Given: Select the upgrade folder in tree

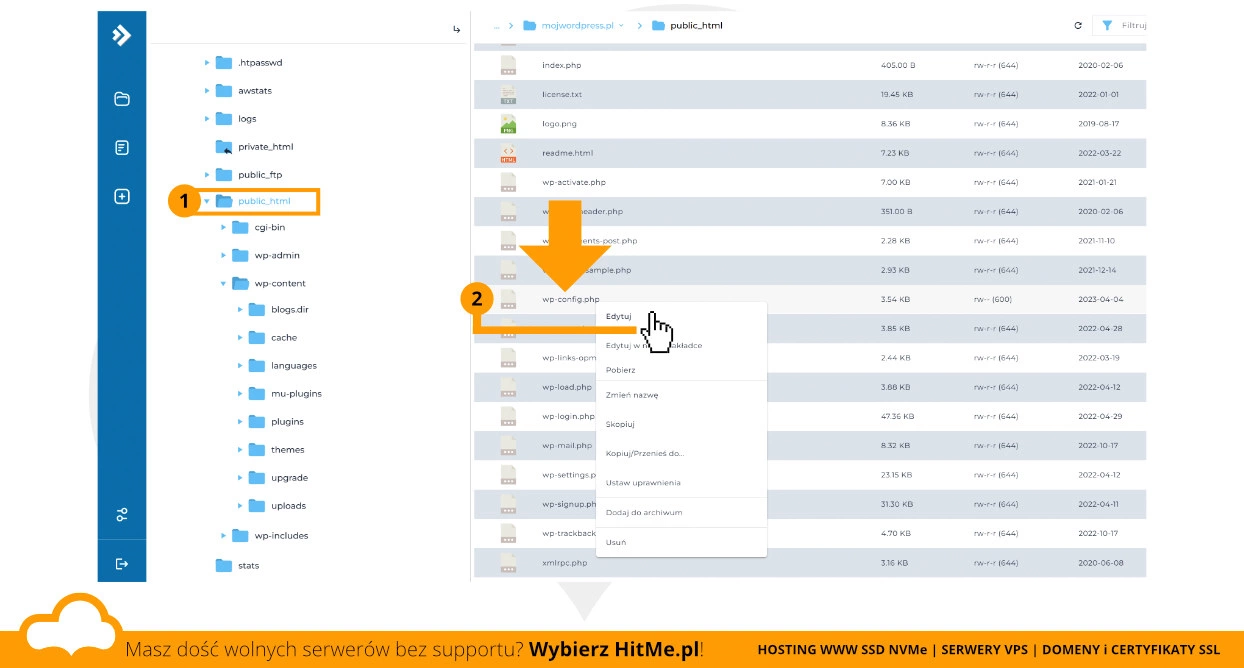Looking at the screenshot, I should 289,478.
